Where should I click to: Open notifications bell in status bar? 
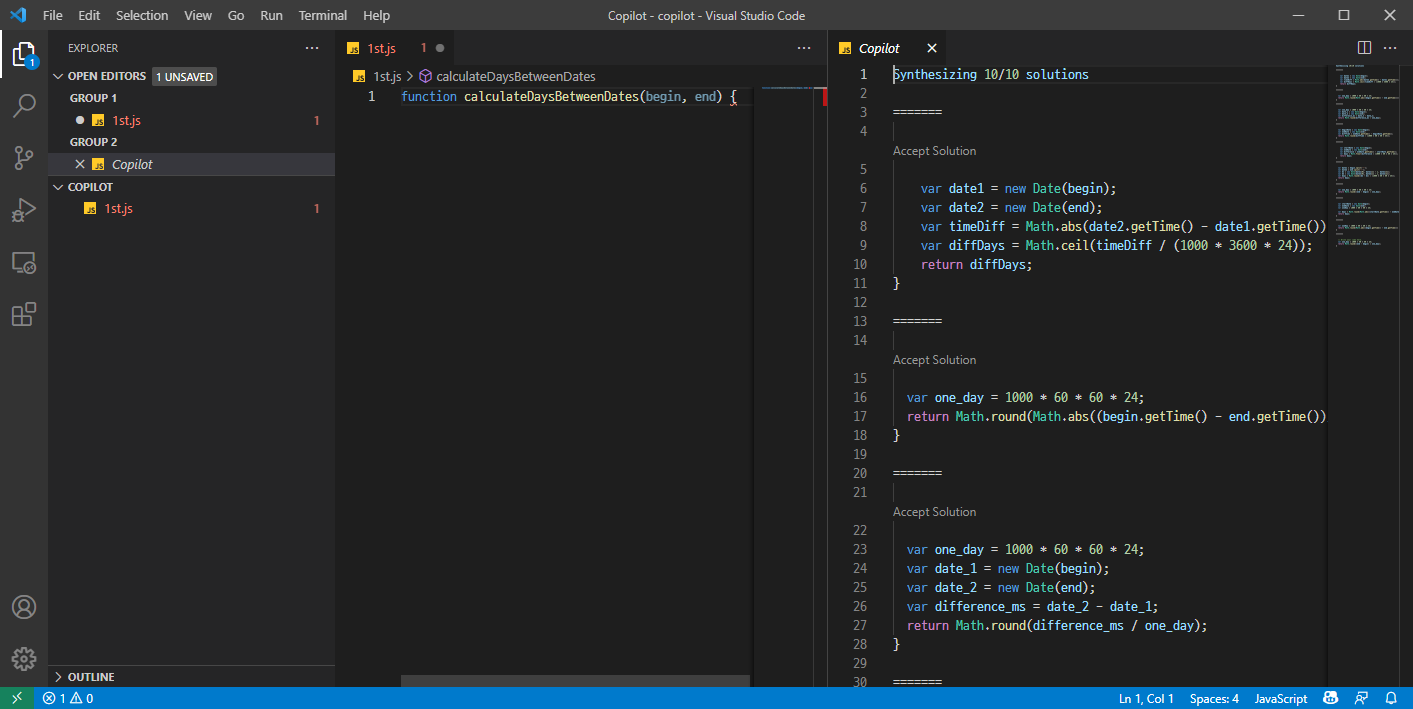(x=1391, y=698)
